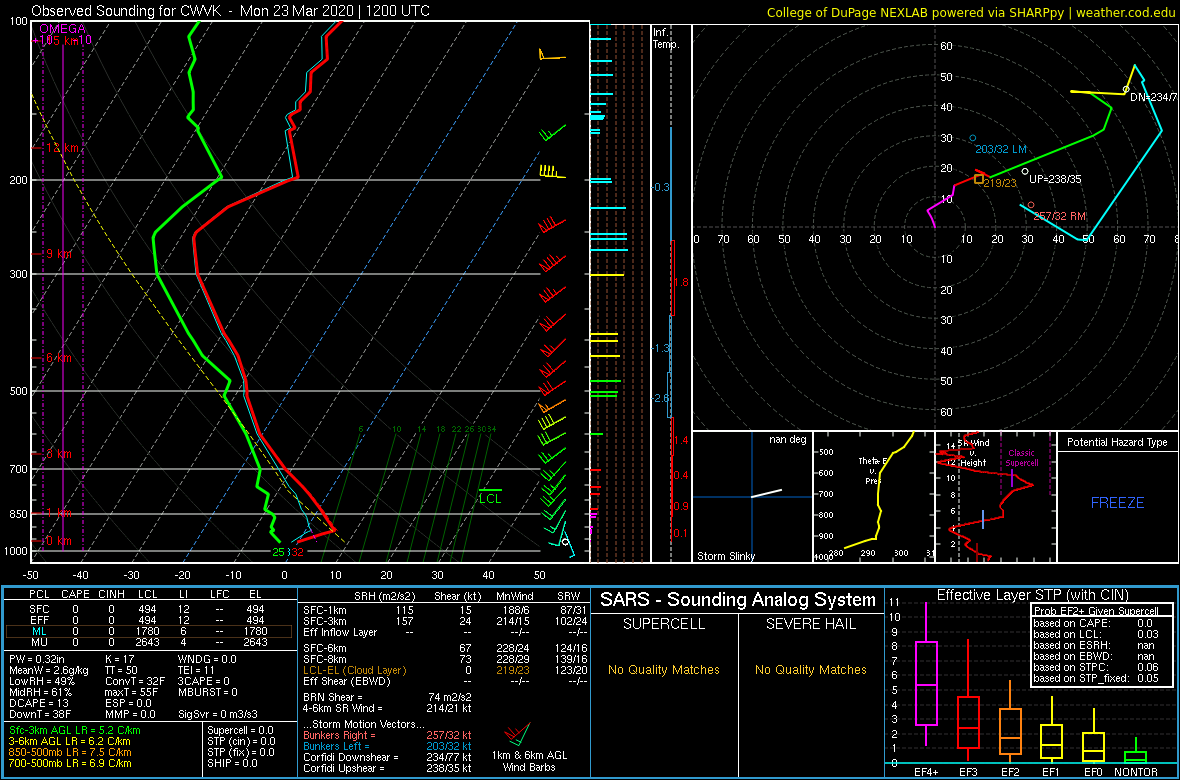This screenshot has height=780, width=1180.
Task: Click the nan deg text
Action: [x=788, y=439]
